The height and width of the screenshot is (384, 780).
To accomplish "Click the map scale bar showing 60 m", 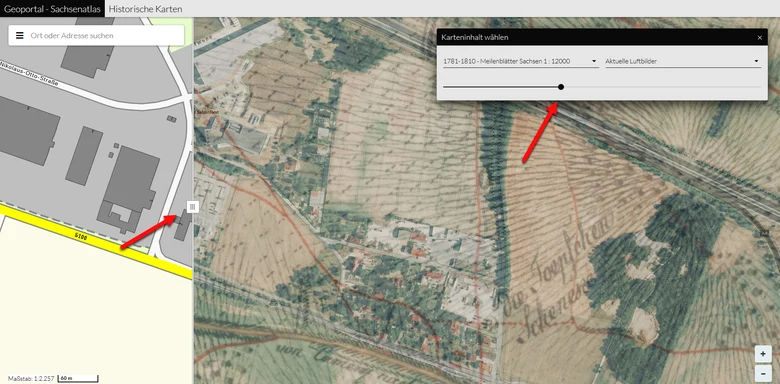I will tap(78, 379).
